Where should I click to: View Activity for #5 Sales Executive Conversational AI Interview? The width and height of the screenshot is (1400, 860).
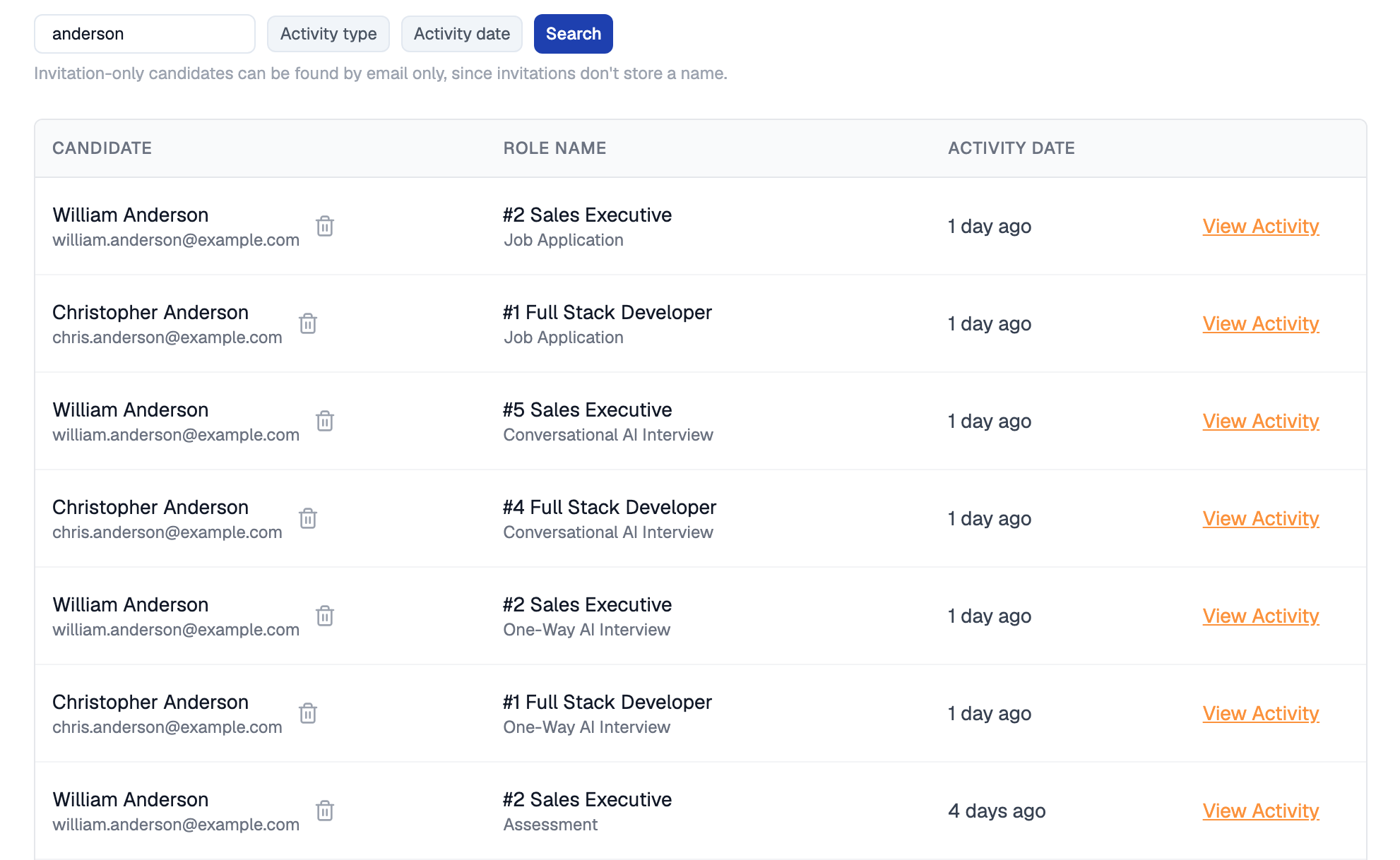1261,421
